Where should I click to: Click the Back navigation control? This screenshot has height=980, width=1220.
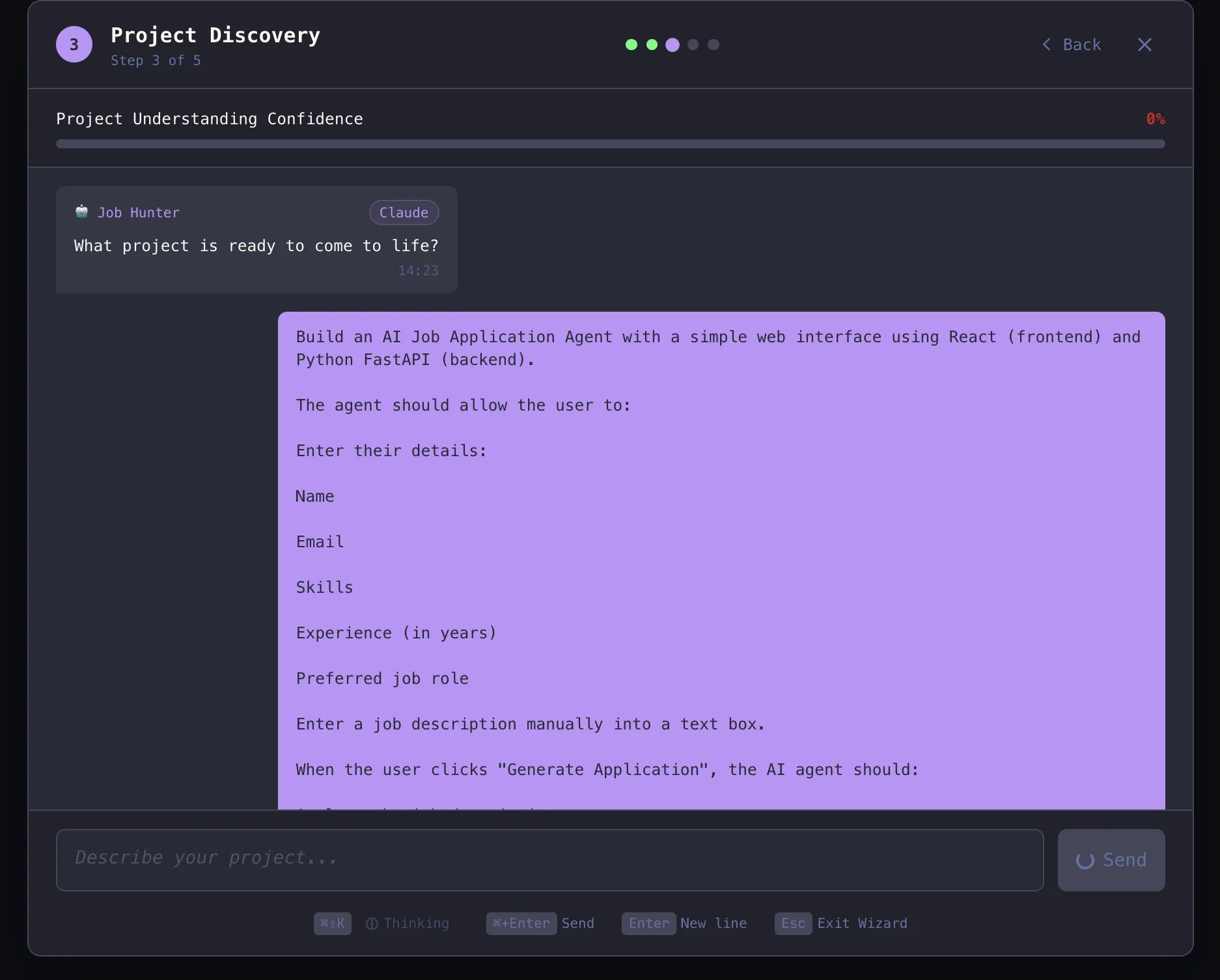[x=1072, y=44]
